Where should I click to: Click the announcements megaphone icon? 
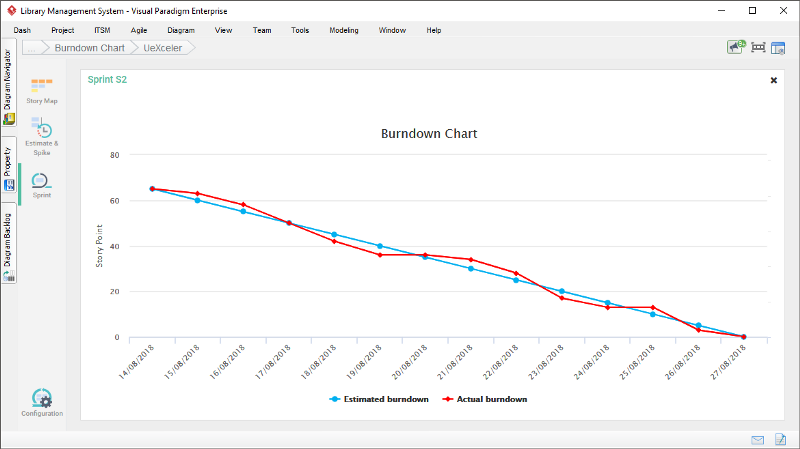[x=736, y=47]
